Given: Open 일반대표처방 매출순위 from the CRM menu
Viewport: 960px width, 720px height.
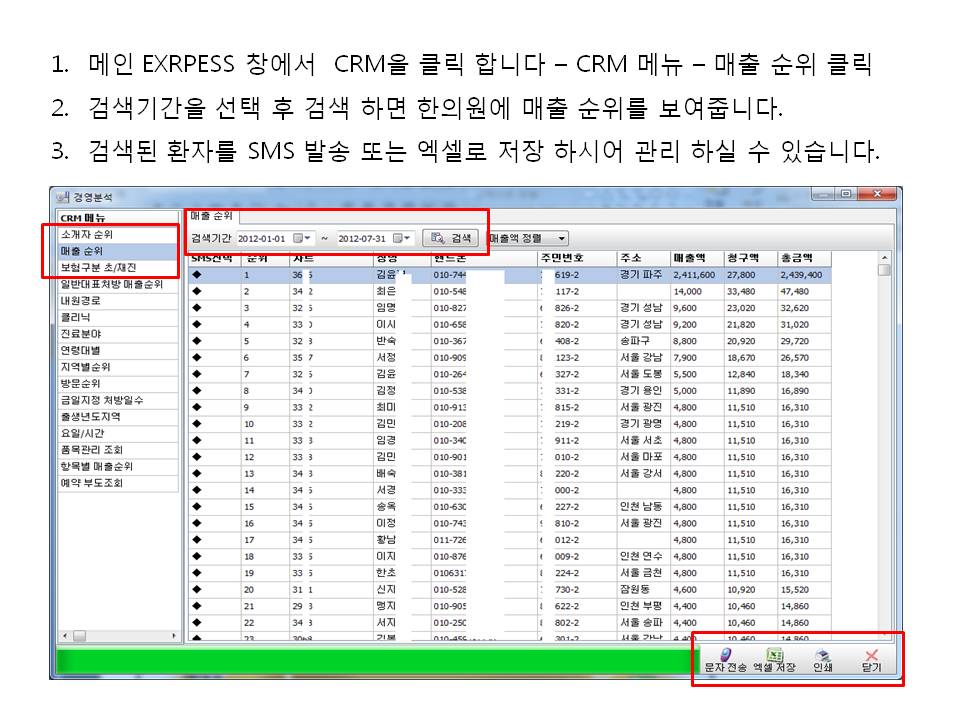Looking at the screenshot, I should tap(111, 284).
